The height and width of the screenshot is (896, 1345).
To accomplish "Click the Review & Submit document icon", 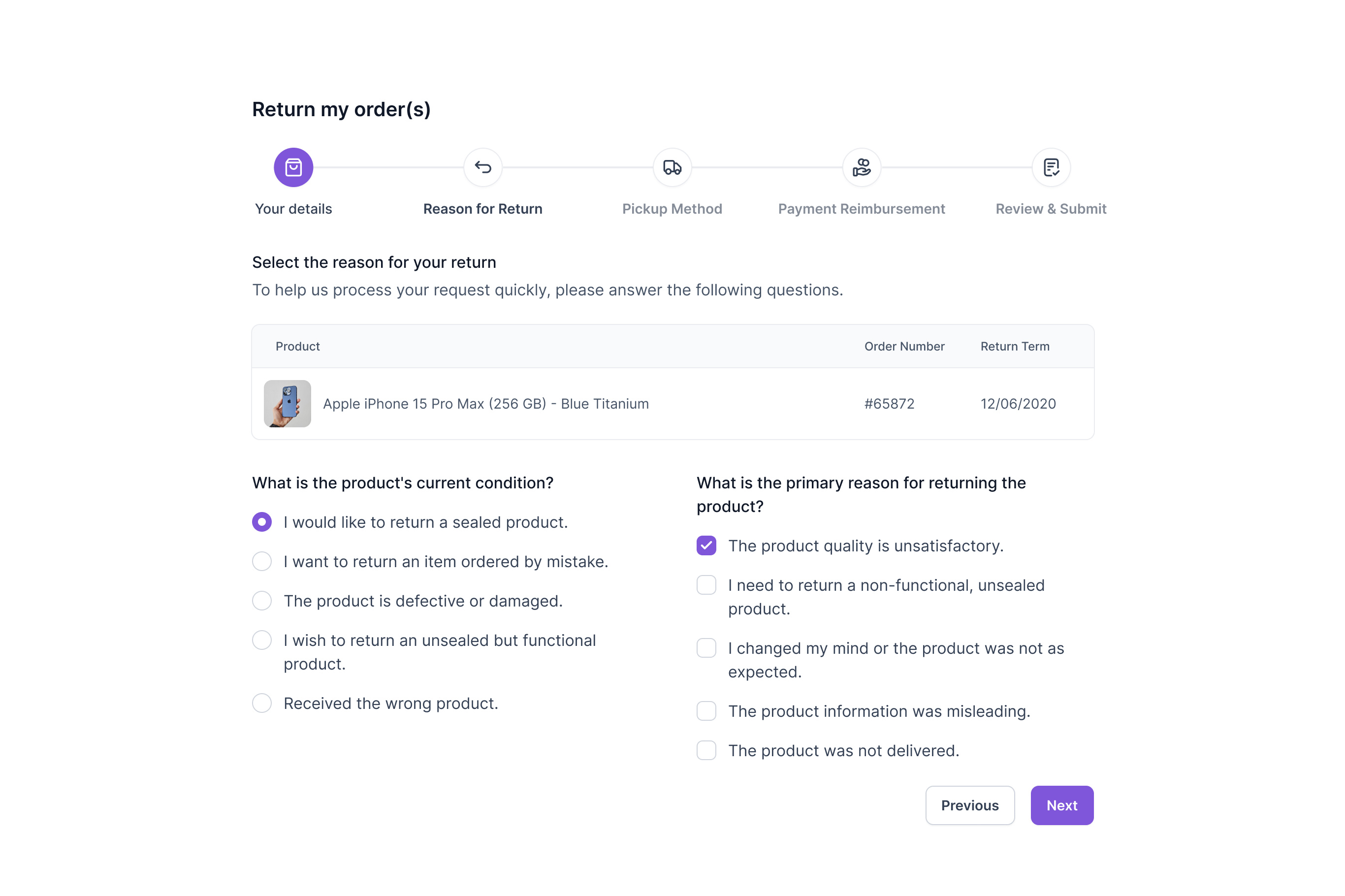I will coord(1051,167).
